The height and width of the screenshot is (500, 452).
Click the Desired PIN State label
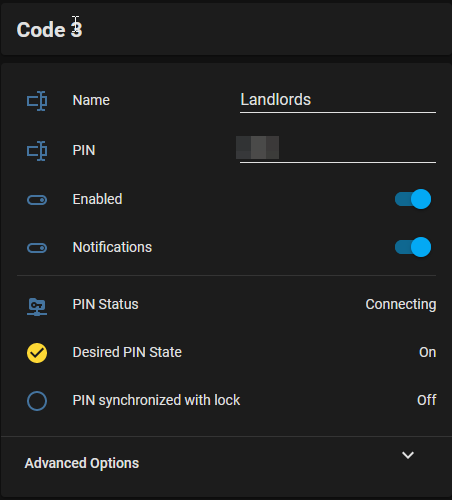click(127, 352)
